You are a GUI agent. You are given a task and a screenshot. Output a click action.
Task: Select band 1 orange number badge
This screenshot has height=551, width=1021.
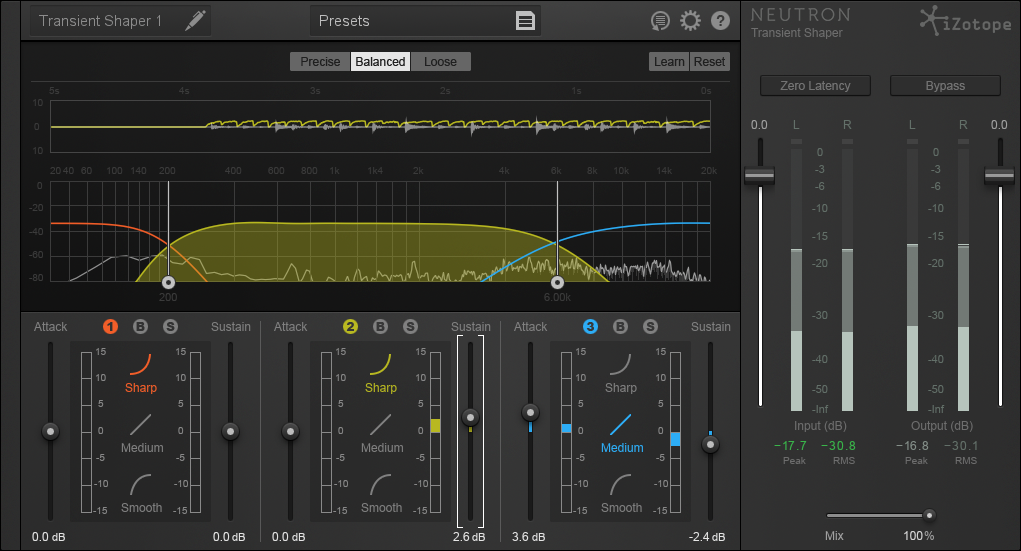click(110, 326)
